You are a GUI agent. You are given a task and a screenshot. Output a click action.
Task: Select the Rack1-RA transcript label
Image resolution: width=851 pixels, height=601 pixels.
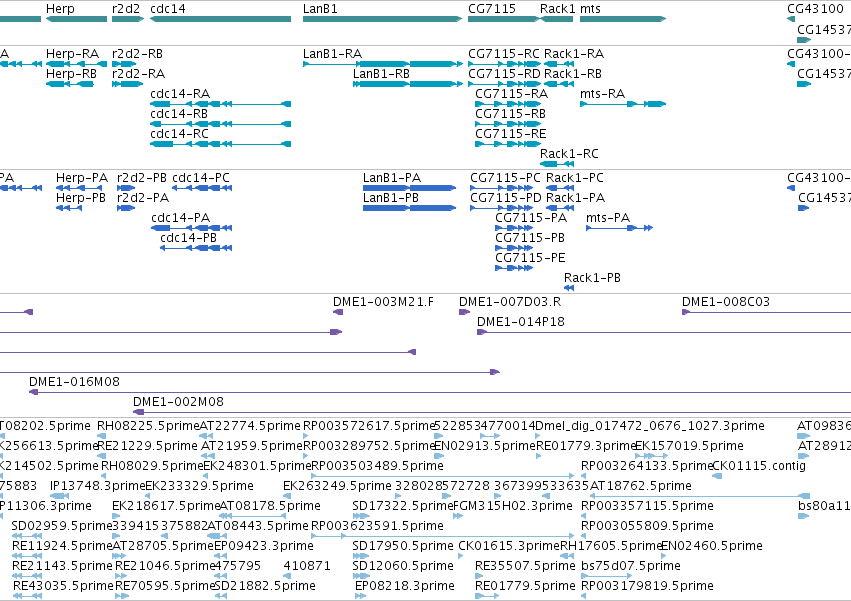(574, 54)
